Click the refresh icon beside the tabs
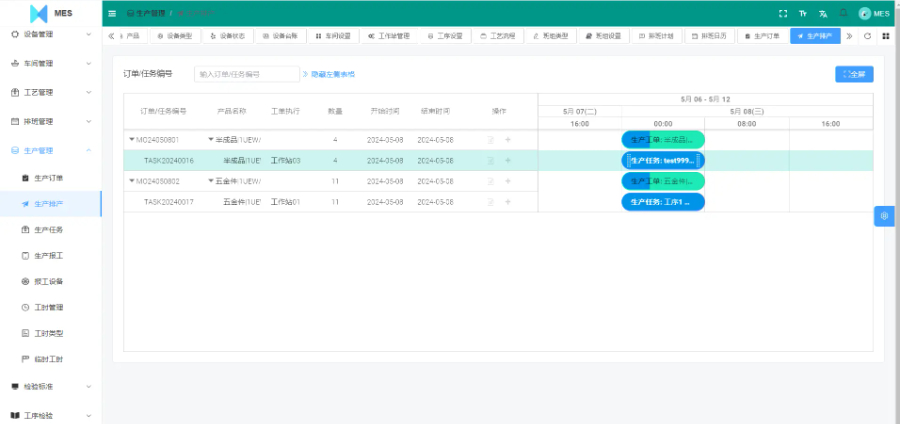 [x=867, y=36]
